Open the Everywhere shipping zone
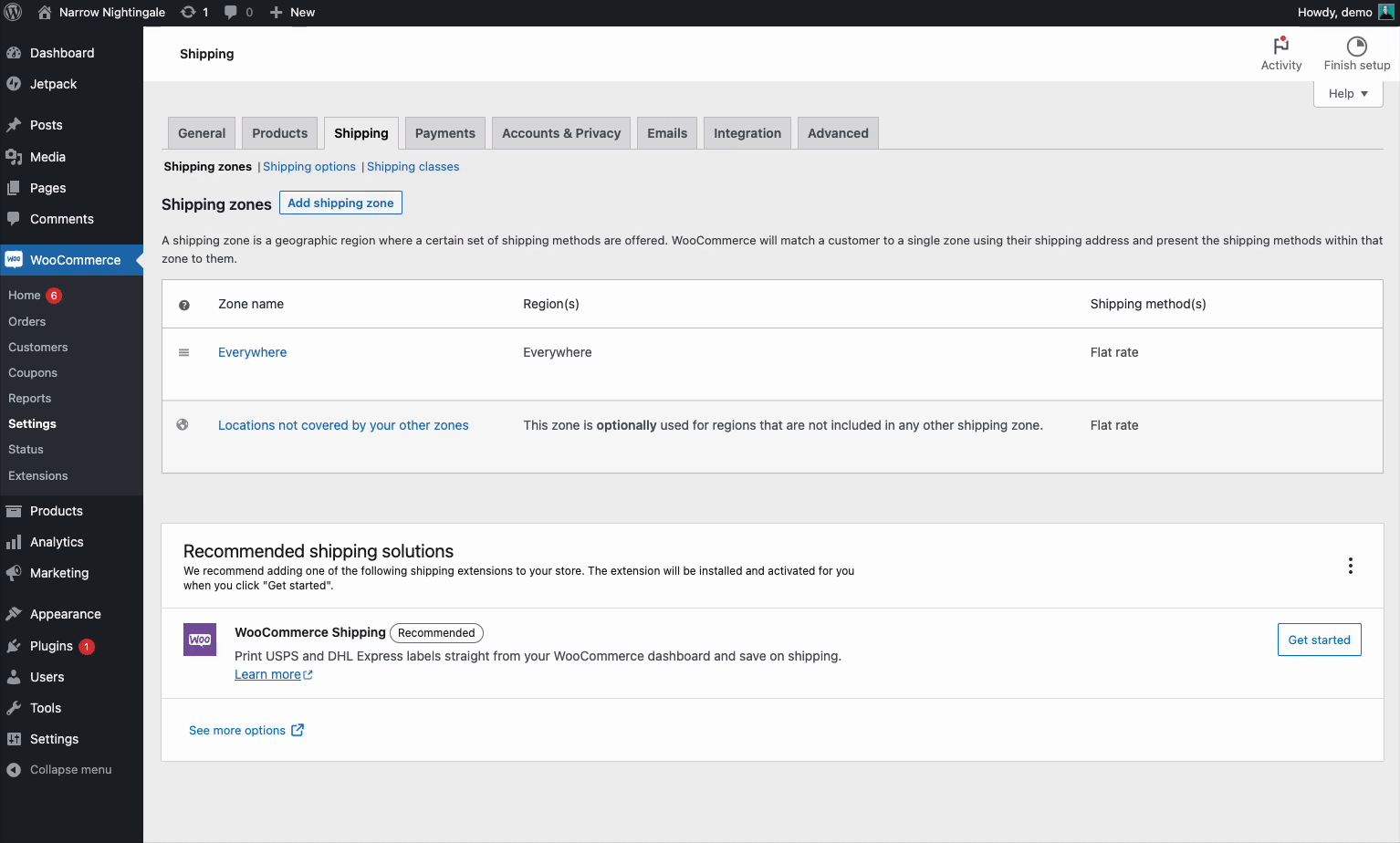 coord(253,352)
